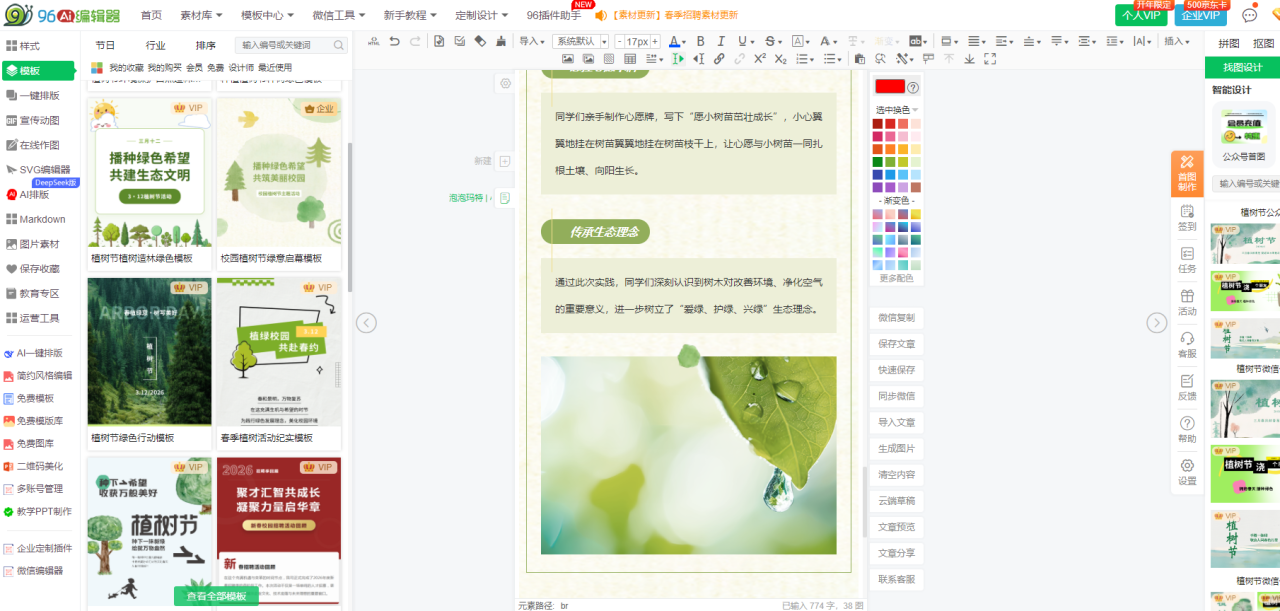Click the 微信复制 button
Screen dimensions: 1280x611
point(896,318)
